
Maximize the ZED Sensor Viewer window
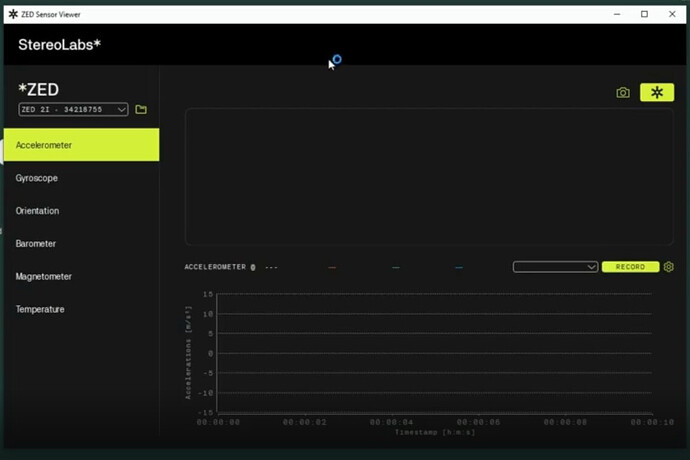[644, 14]
